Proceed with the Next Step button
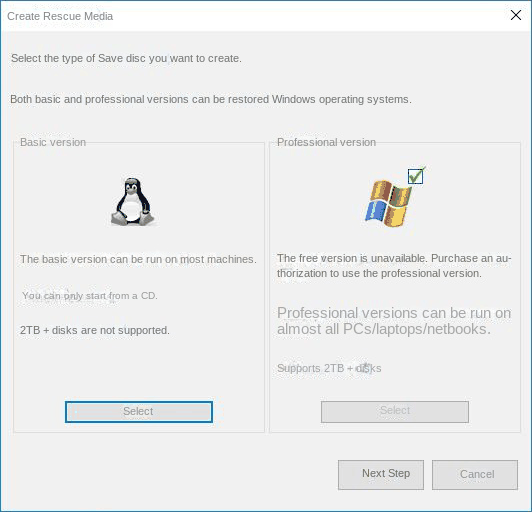532x512 pixels. pos(381,474)
